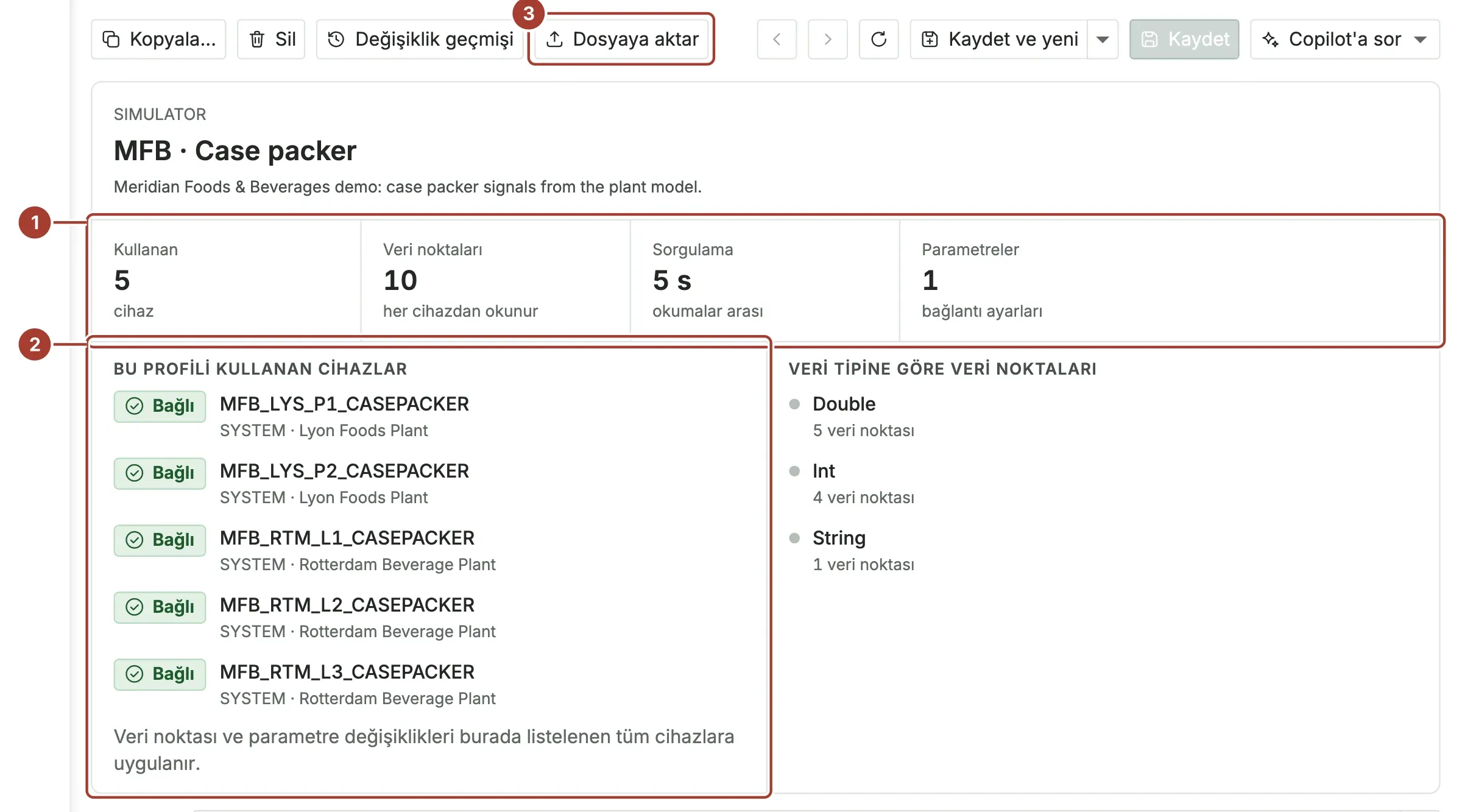Click 'Bu profili kullanan cihazlar' heading
This screenshot has width=1462, height=812.
[260, 369]
